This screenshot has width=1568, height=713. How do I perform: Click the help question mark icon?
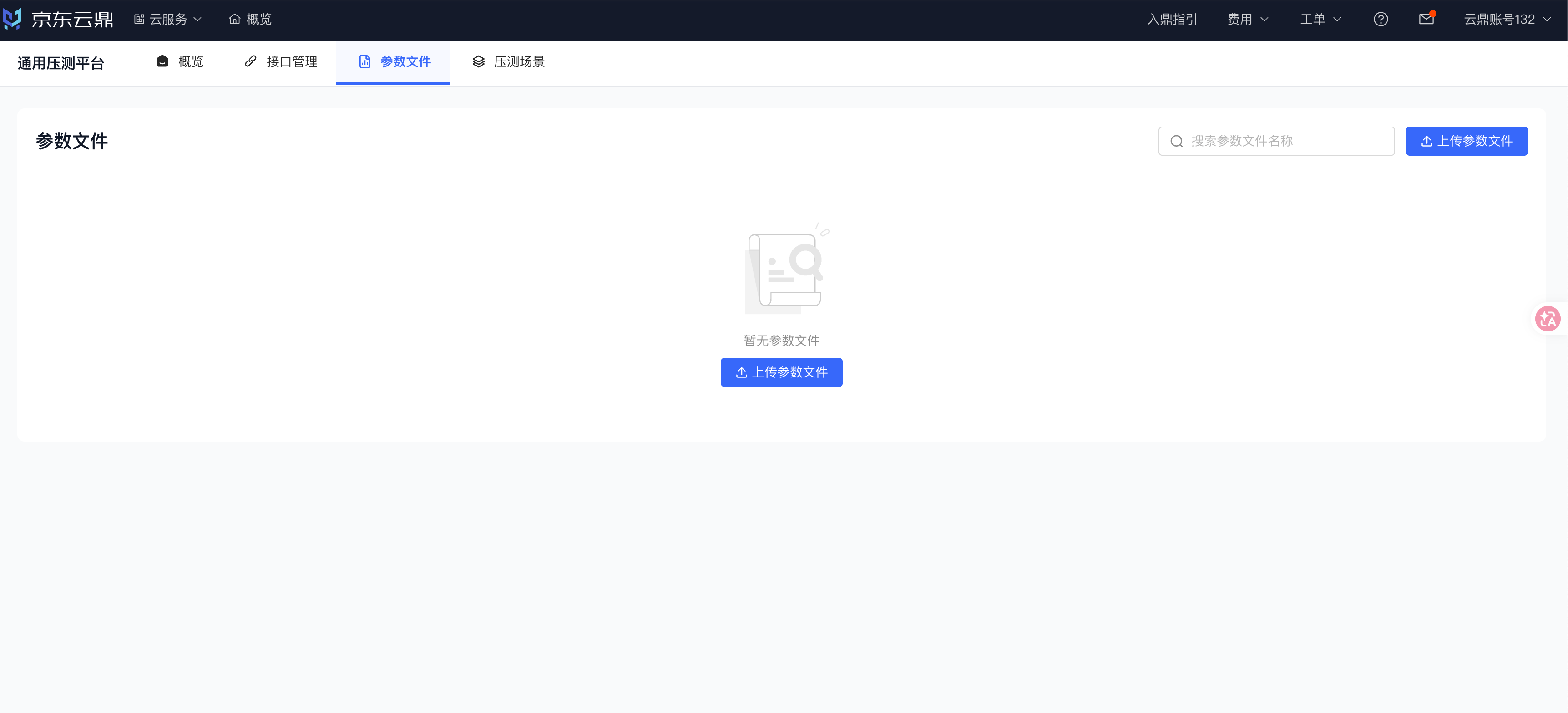click(x=1381, y=20)
